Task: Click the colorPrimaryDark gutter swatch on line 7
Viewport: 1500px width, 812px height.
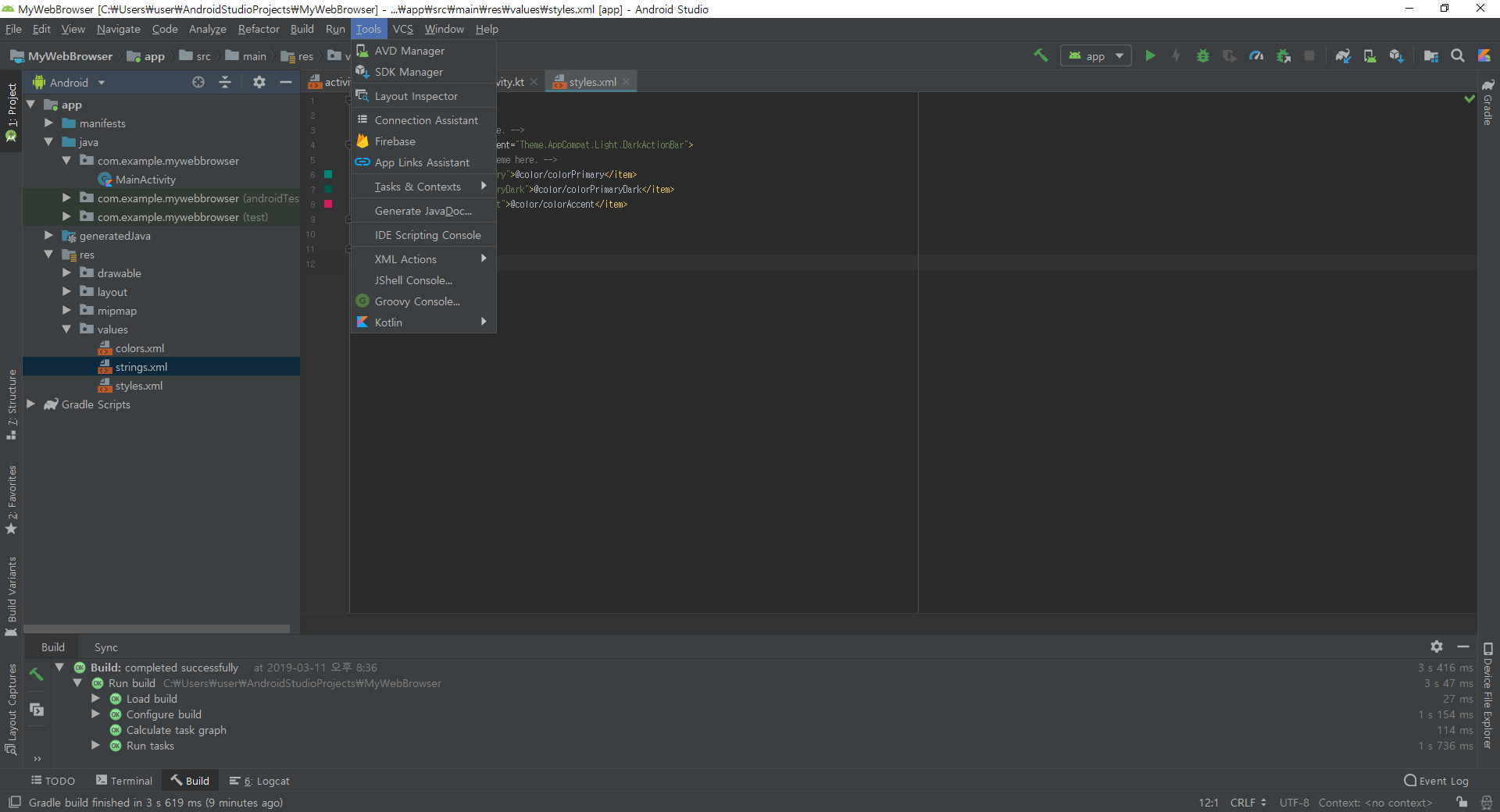Action: pos(329,189)
